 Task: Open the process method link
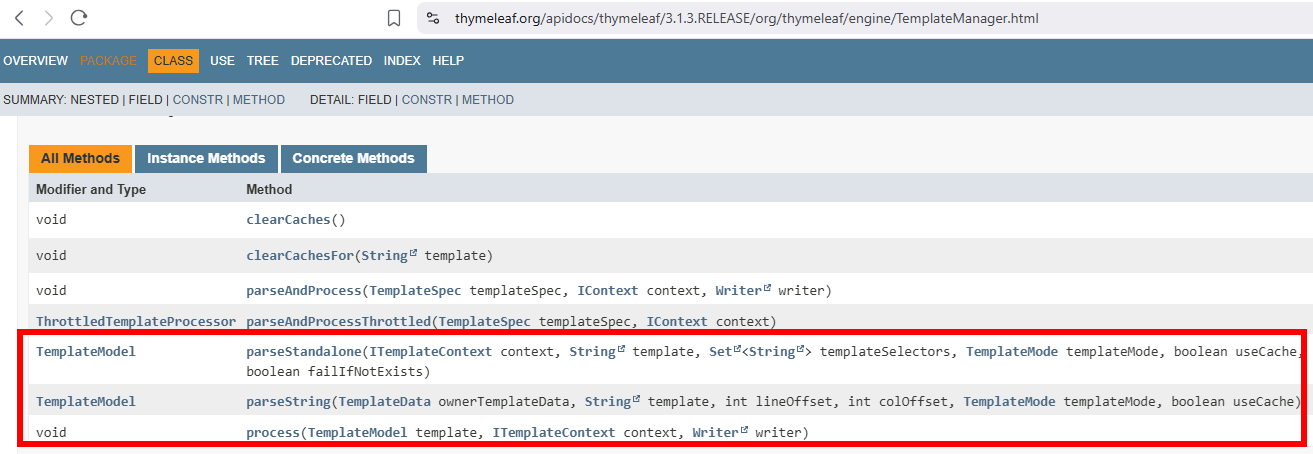click(273, 433)
